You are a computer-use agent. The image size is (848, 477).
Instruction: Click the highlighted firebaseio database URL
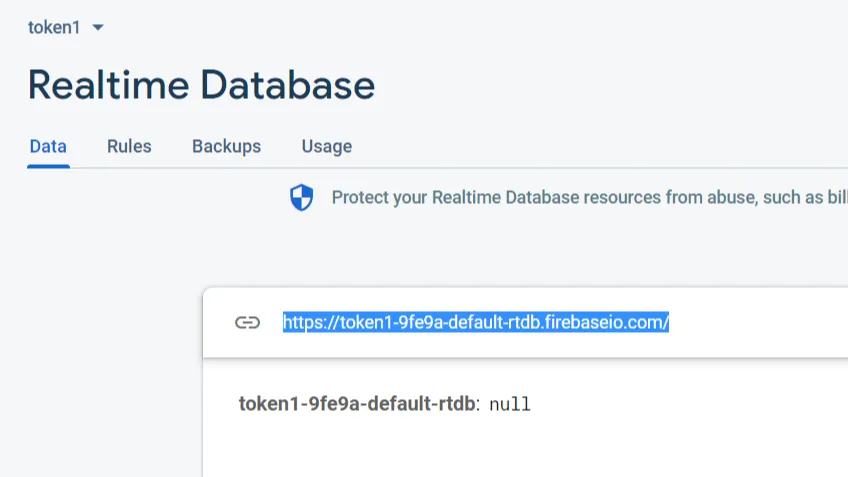tap(476, 322)
